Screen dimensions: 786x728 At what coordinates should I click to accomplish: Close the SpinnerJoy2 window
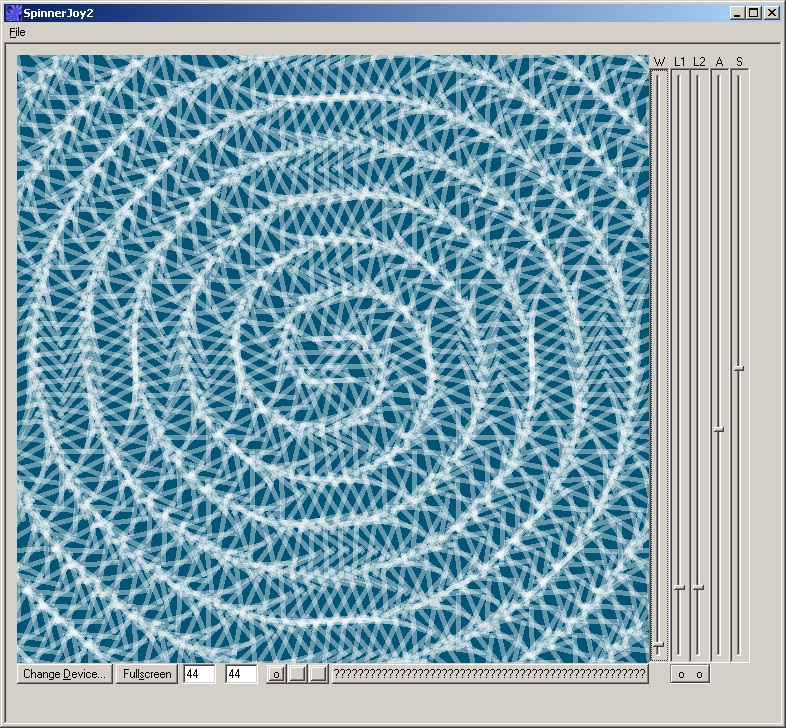[772, 13]
